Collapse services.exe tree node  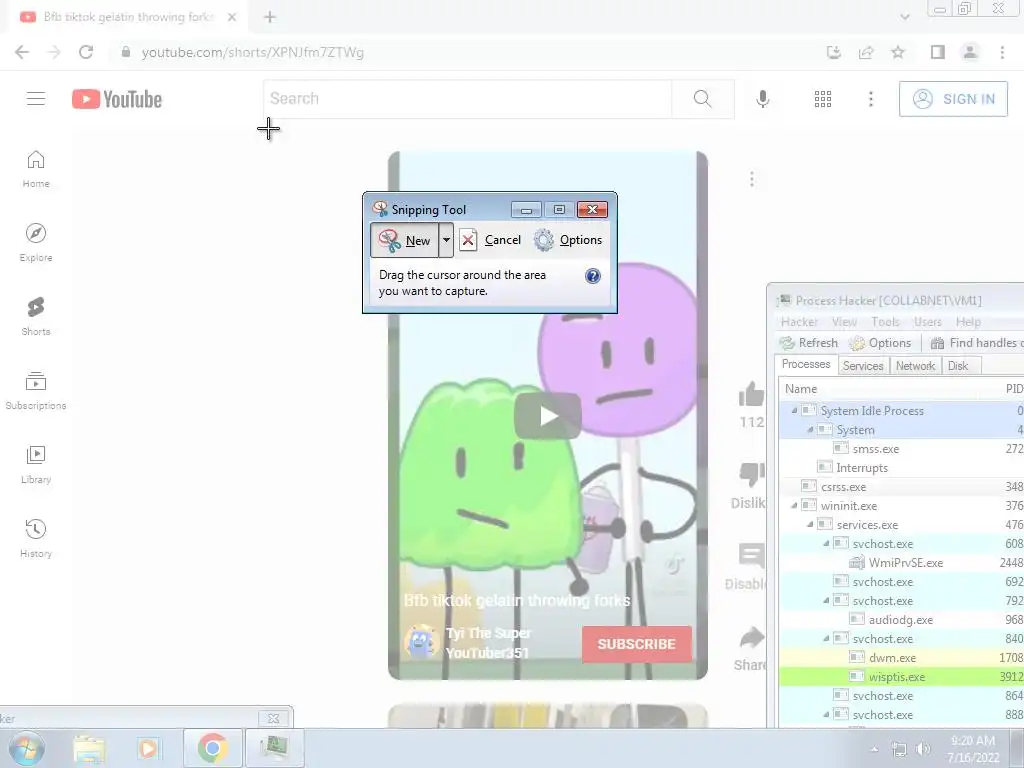pos(810,524)
